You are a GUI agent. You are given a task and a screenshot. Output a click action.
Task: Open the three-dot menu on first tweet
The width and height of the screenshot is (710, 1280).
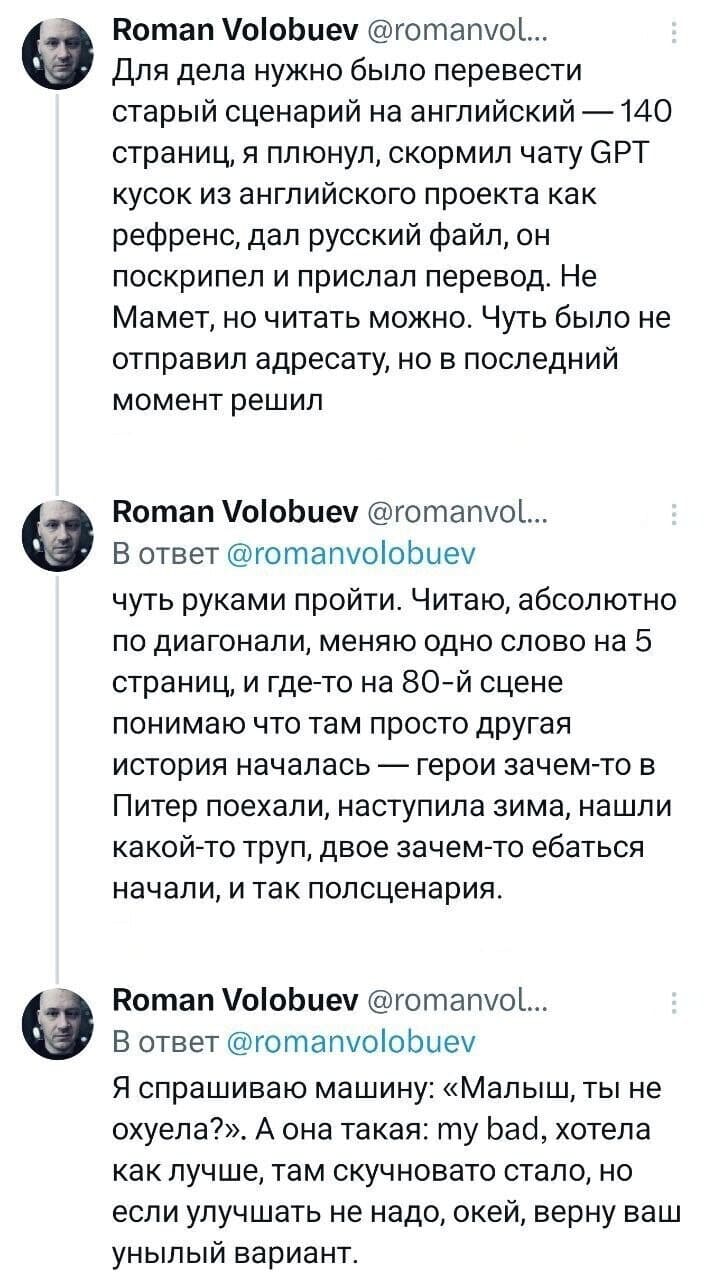(x=674, y=37)
